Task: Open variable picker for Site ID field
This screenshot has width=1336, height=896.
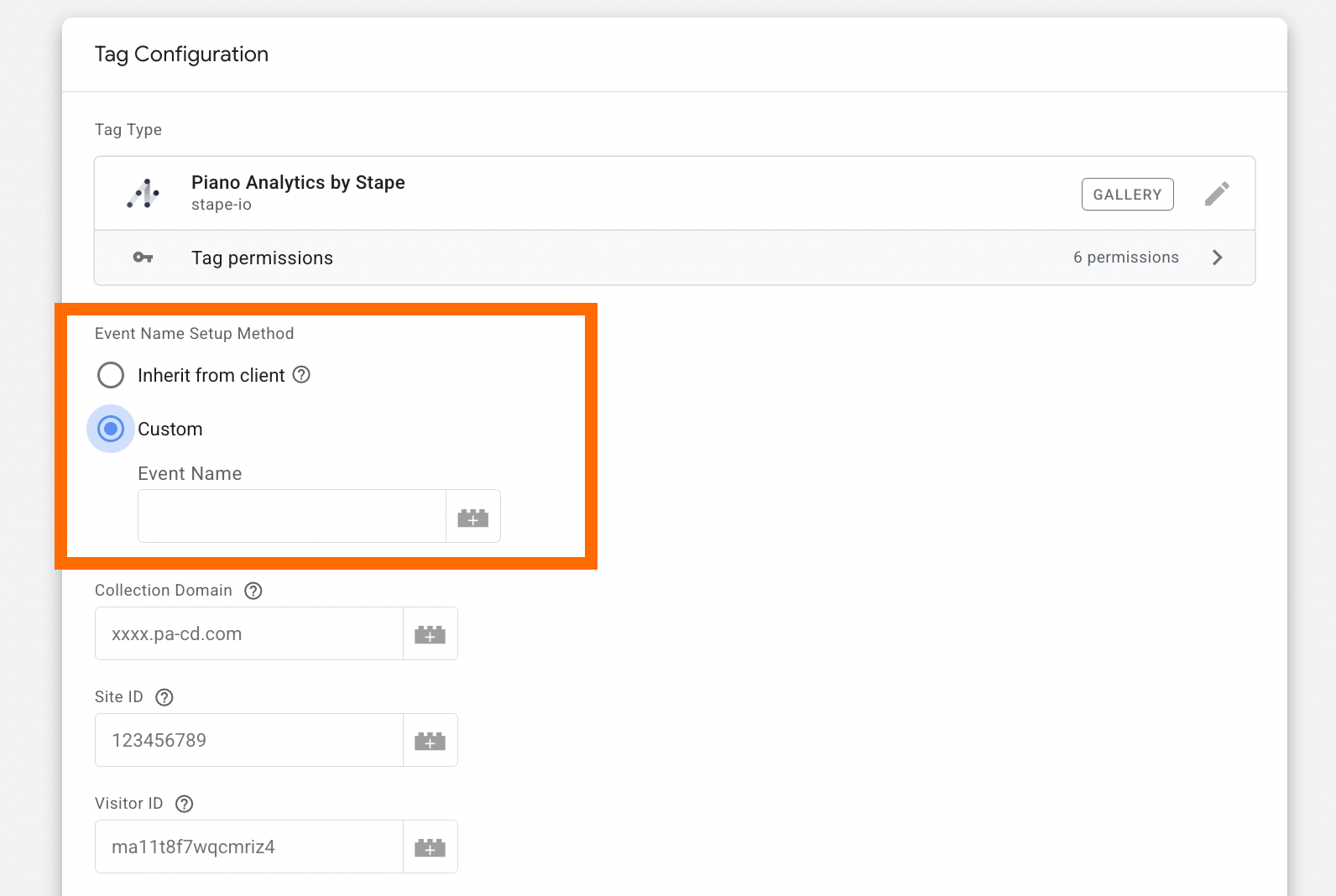Action: (x=430, y=741)
